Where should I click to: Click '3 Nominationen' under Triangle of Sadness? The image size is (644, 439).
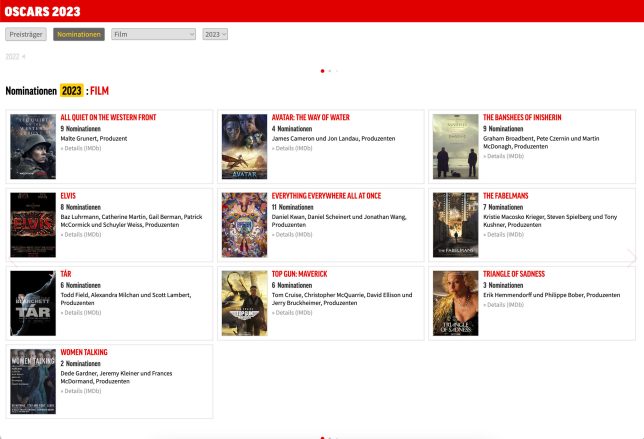[503, 285]
